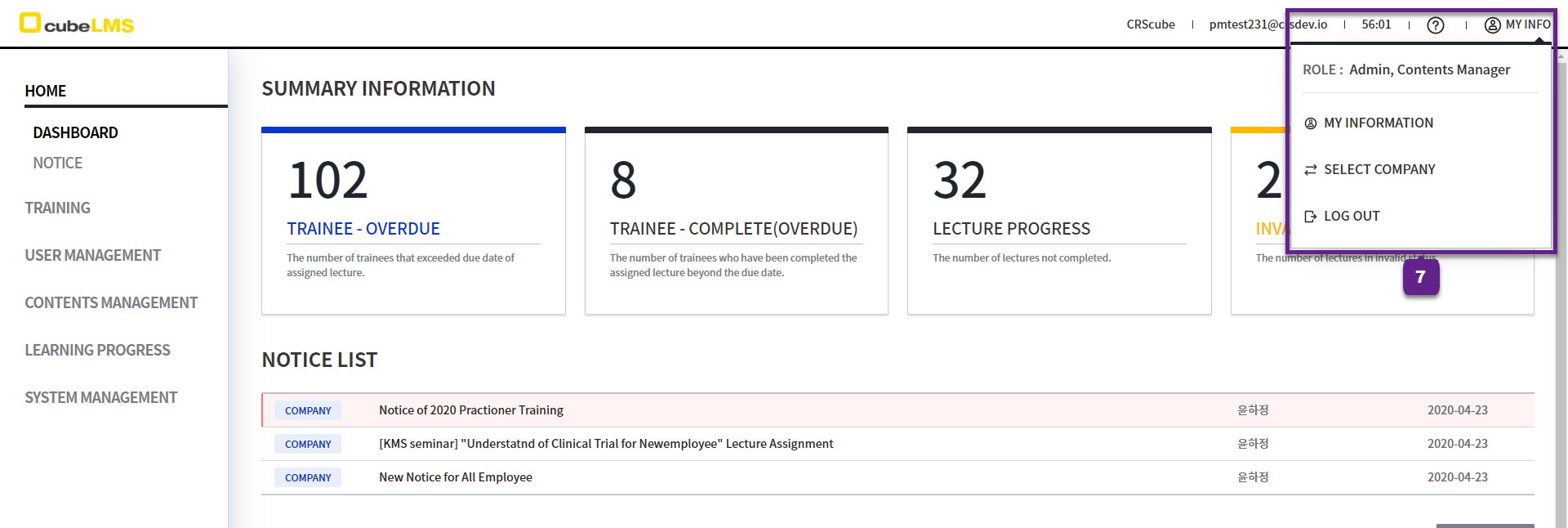This screenshot has width=1568, height=528.
Task: Expand the SYSTEM MANAGEMENT sidebar section
Action: pyautogui.click(x=100, y=397)
